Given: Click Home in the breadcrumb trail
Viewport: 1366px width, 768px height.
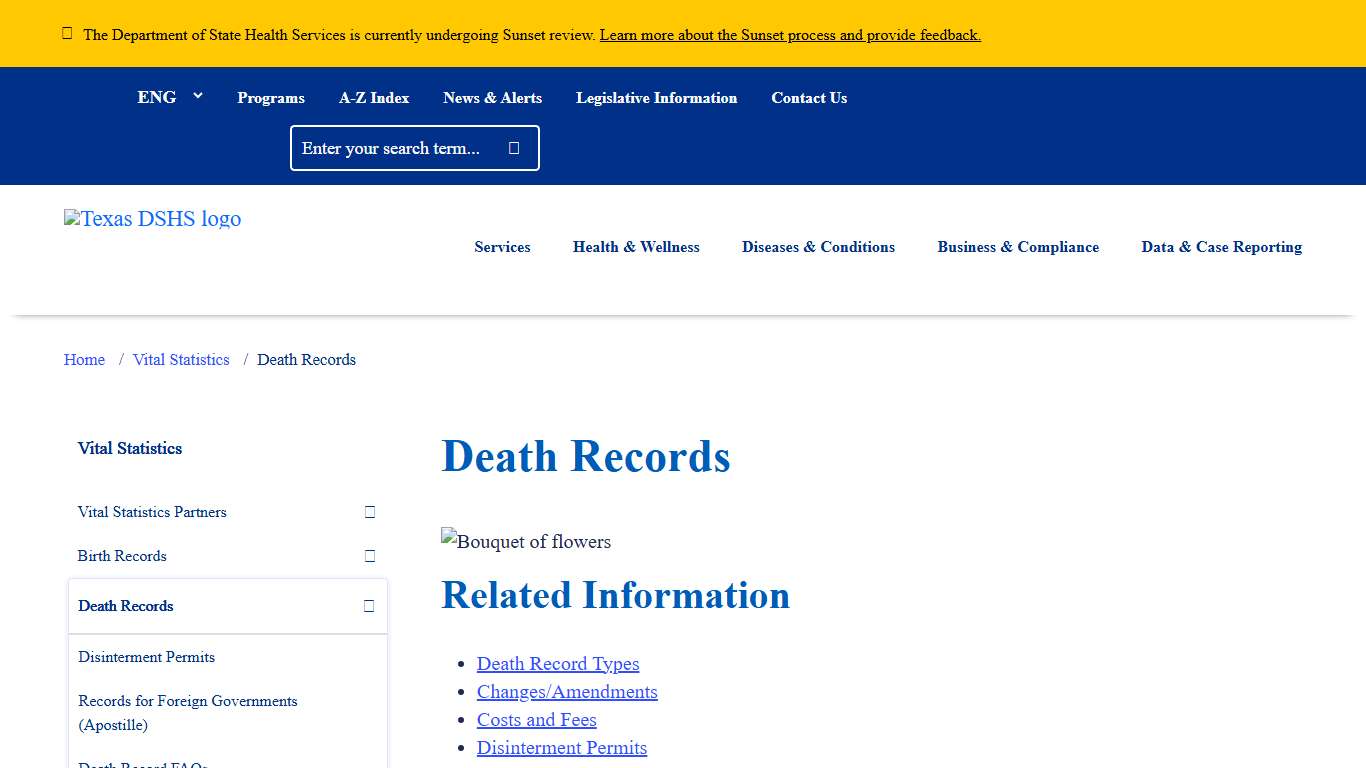Looking at the screenshot, I should point(84,359).
